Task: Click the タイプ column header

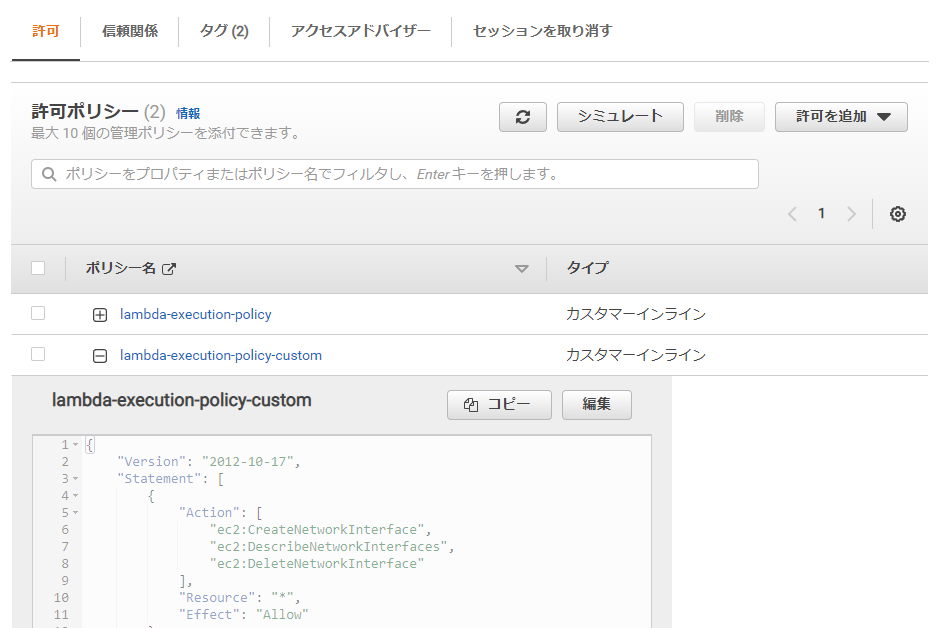Action: click(588, 268)
